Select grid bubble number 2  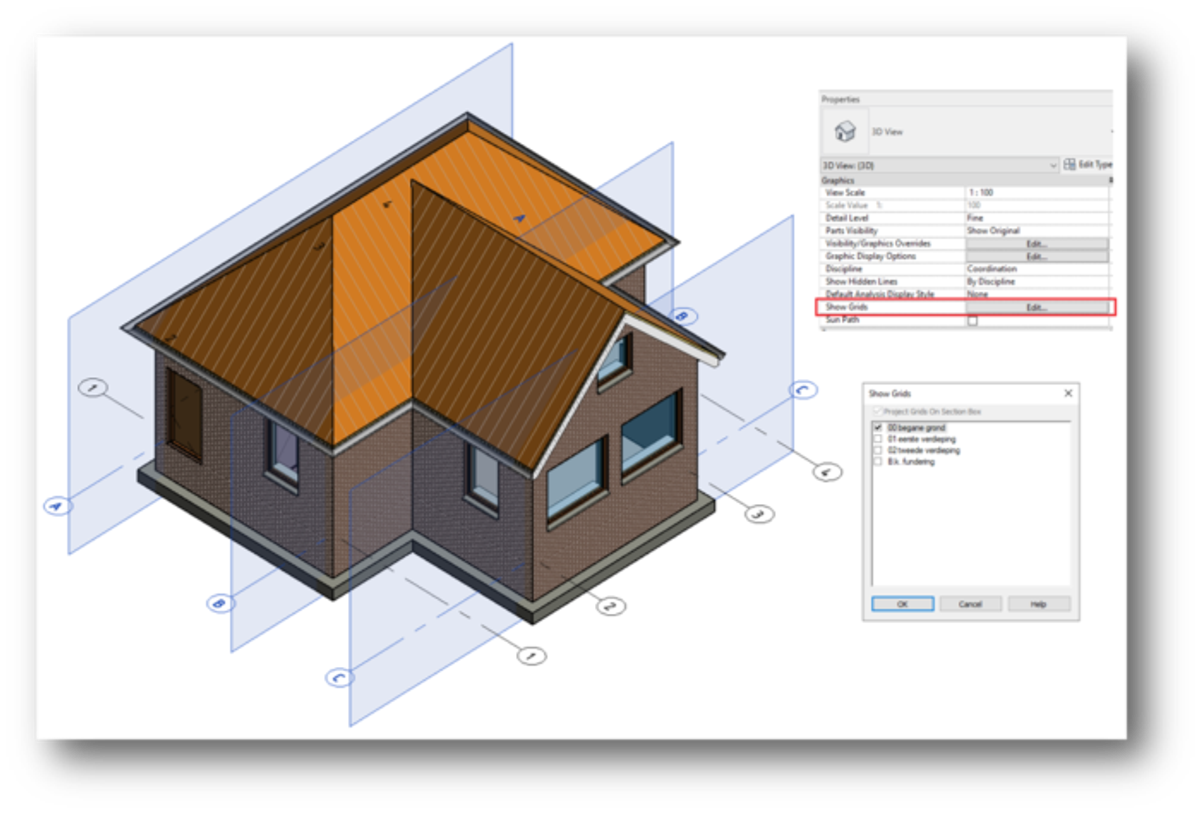[610, 605]
